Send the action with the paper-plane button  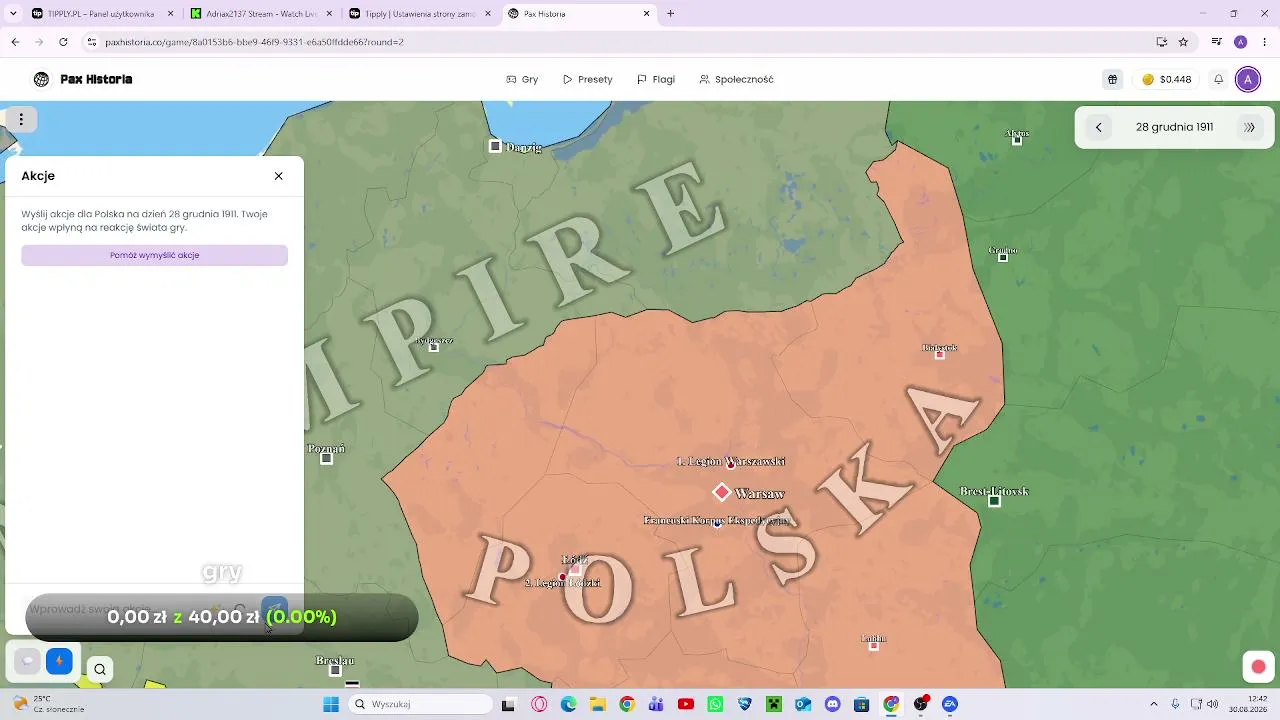[x=274, y=609]
